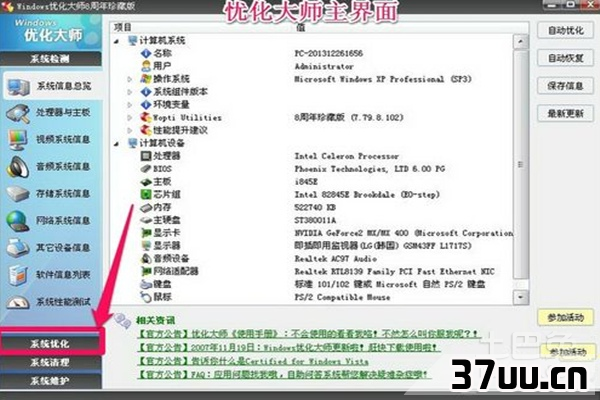Screen dimensions: 600x400
Task: Click the 值 column header
Action: click(x=301, y=27)
